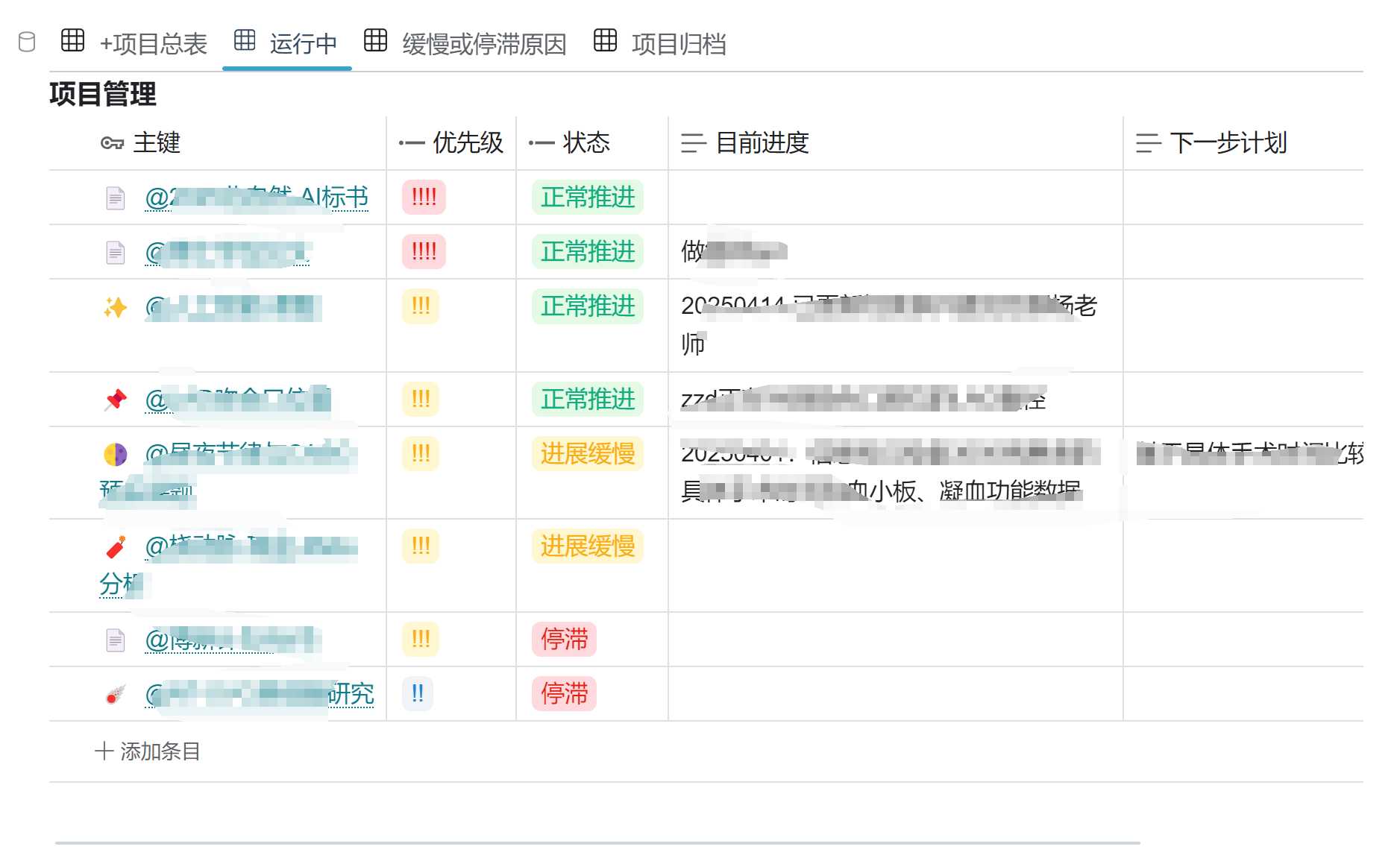Click the moon face row icon

coord(115,454)
